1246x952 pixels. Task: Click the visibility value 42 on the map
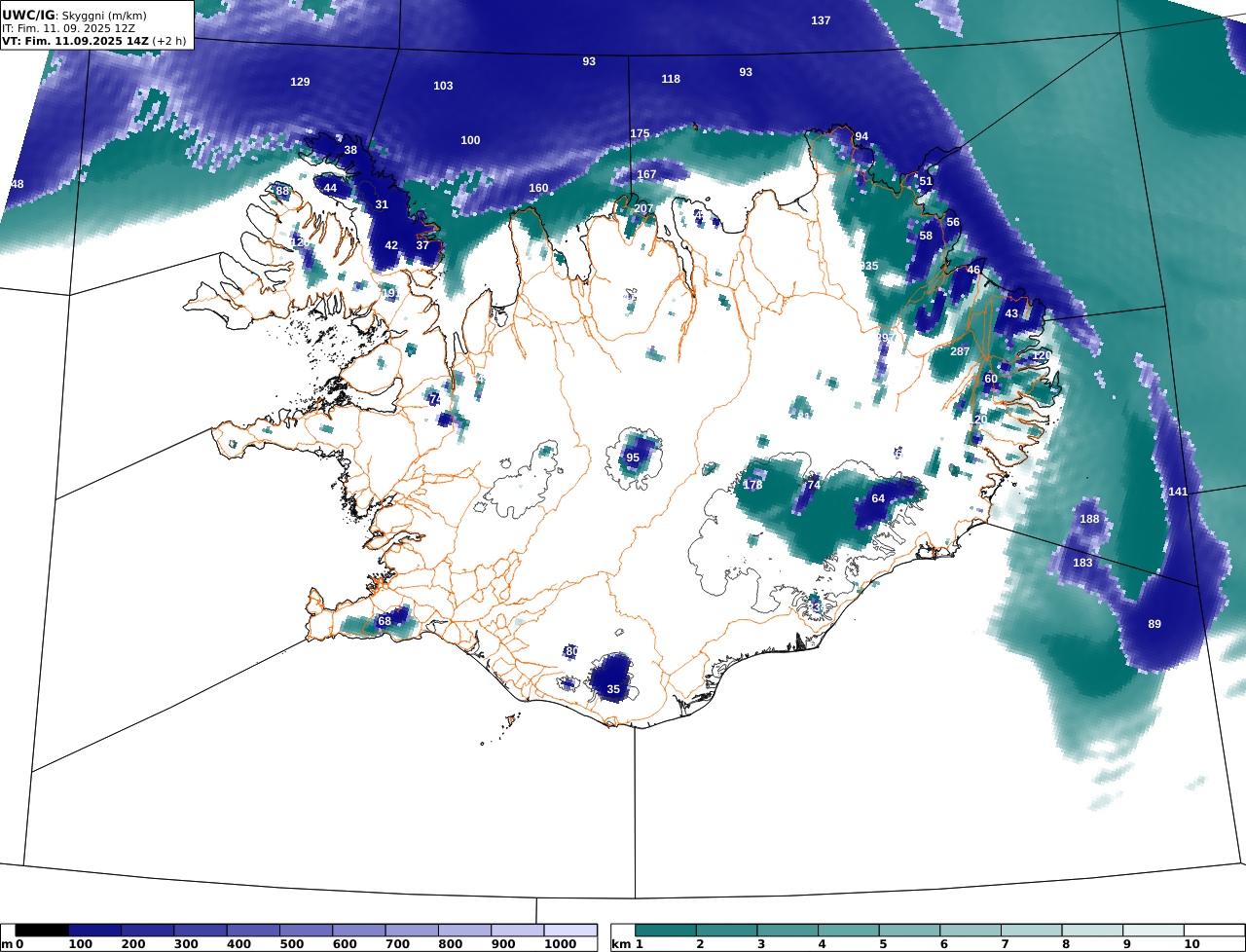coord(391,245)
